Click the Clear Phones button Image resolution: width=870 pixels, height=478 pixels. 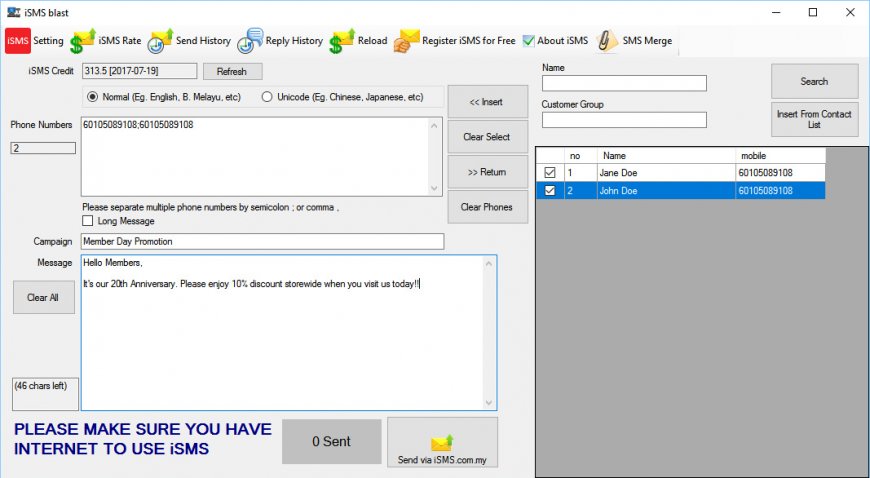pyautogui.click(x=488, y=207)
